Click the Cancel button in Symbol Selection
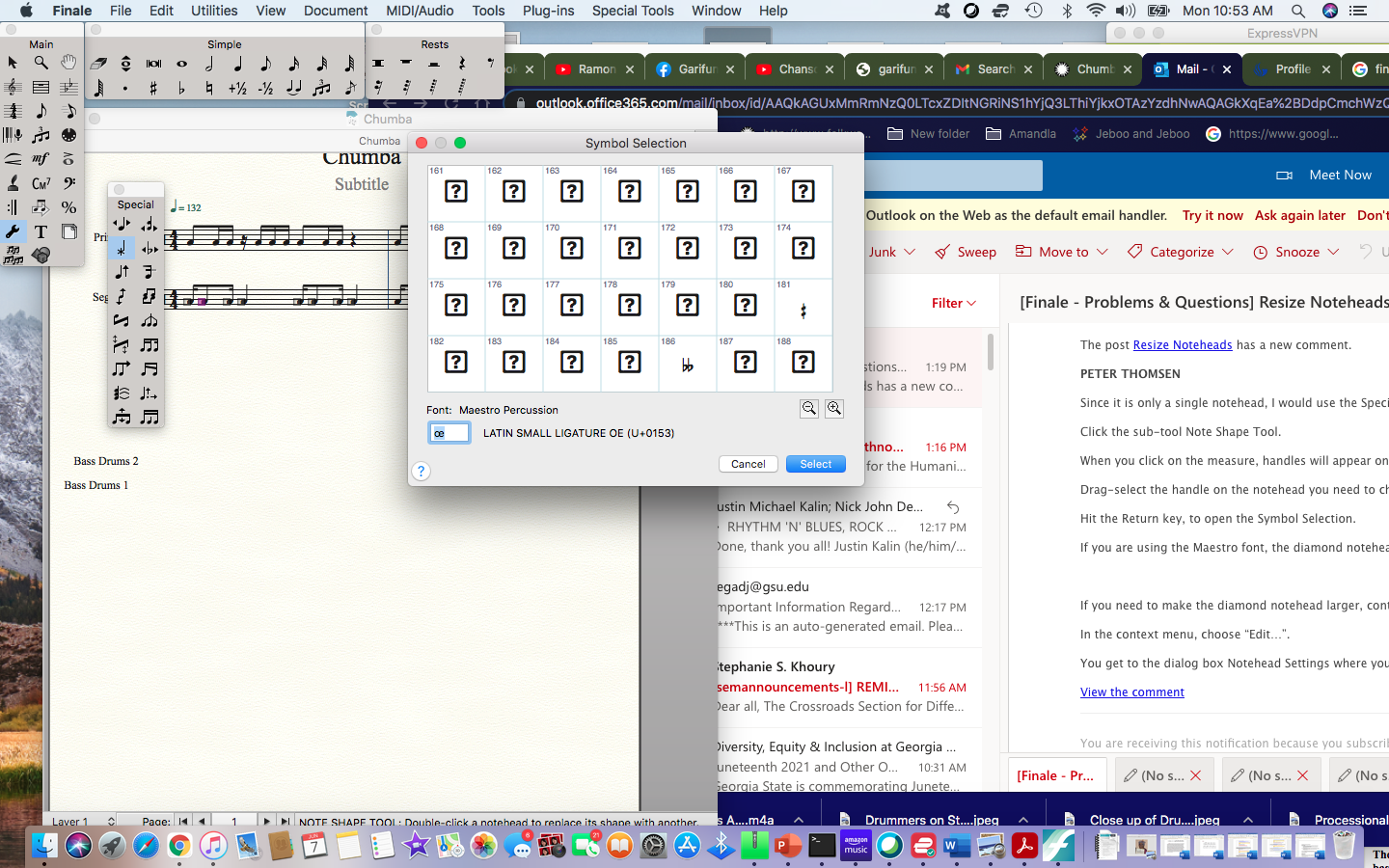Screen dimensions: 1389x868 [x=748, y=464]
